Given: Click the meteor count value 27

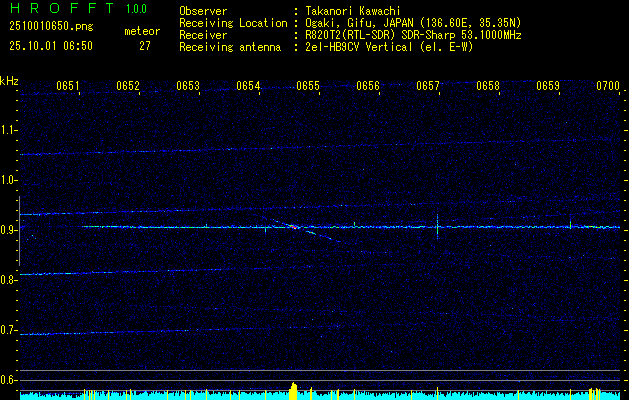Looking at the screenshot, I should (x=145, y=46).
